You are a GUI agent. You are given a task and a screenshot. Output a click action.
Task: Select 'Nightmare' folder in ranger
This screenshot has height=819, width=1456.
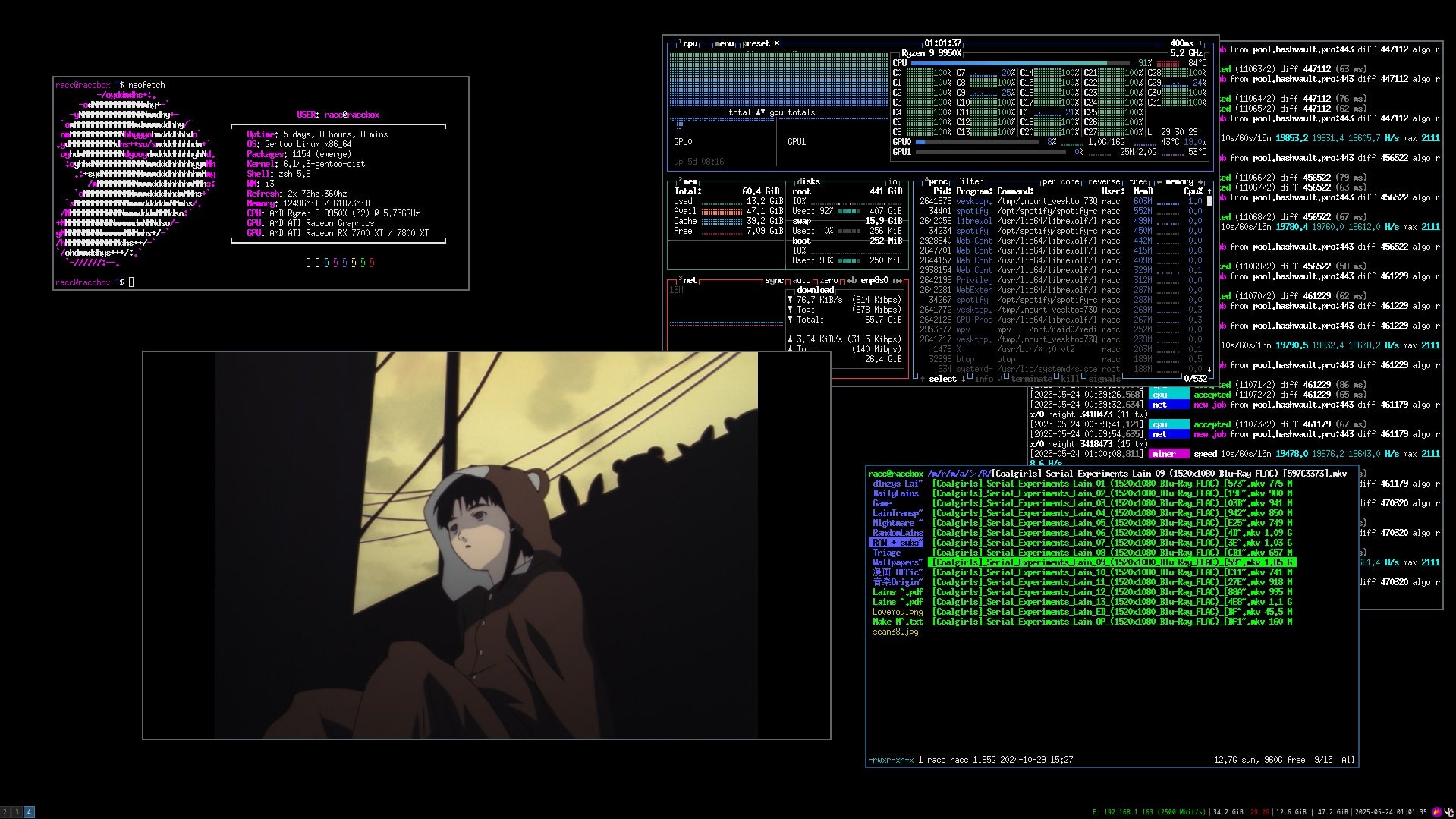pos(898,523)
